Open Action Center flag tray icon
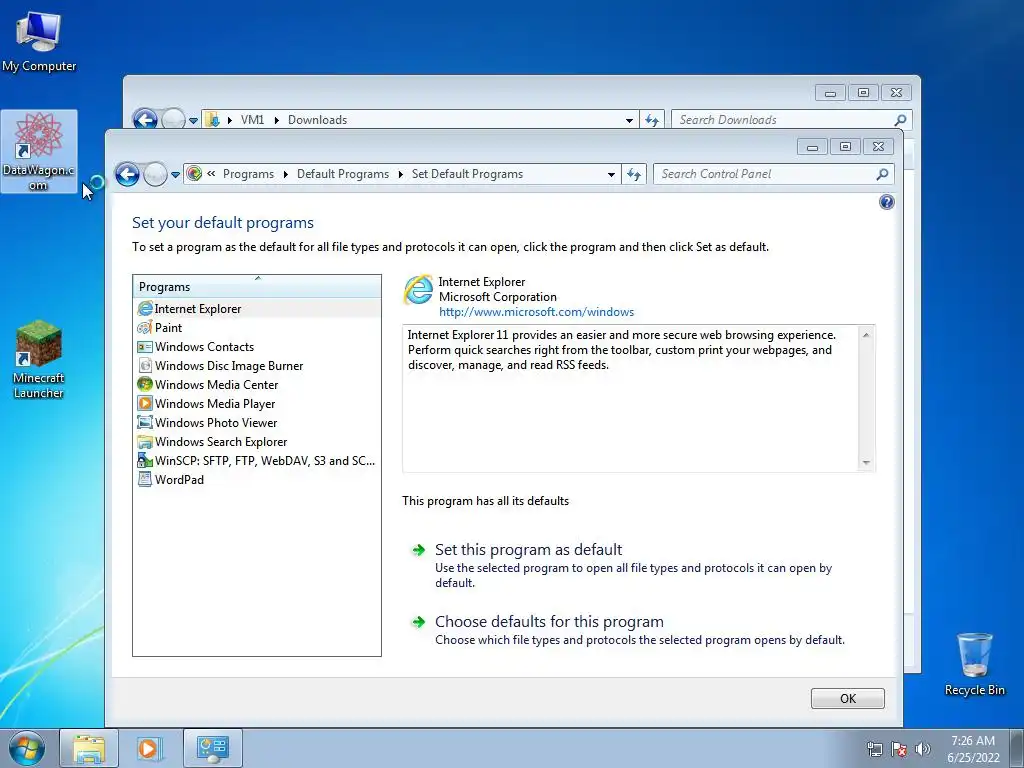The image size is (1024, 768). [899, 749]
